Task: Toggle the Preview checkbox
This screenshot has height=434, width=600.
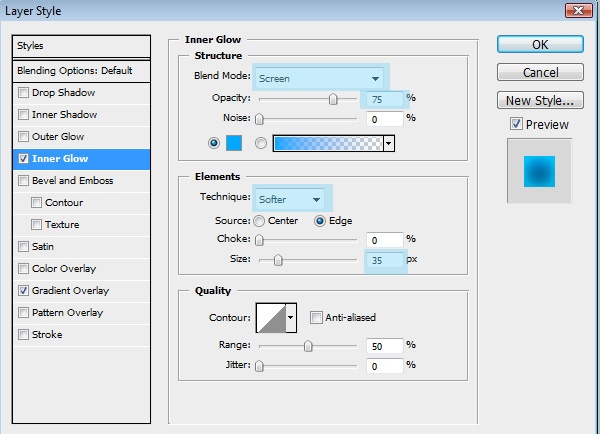Action: [516, 124]
